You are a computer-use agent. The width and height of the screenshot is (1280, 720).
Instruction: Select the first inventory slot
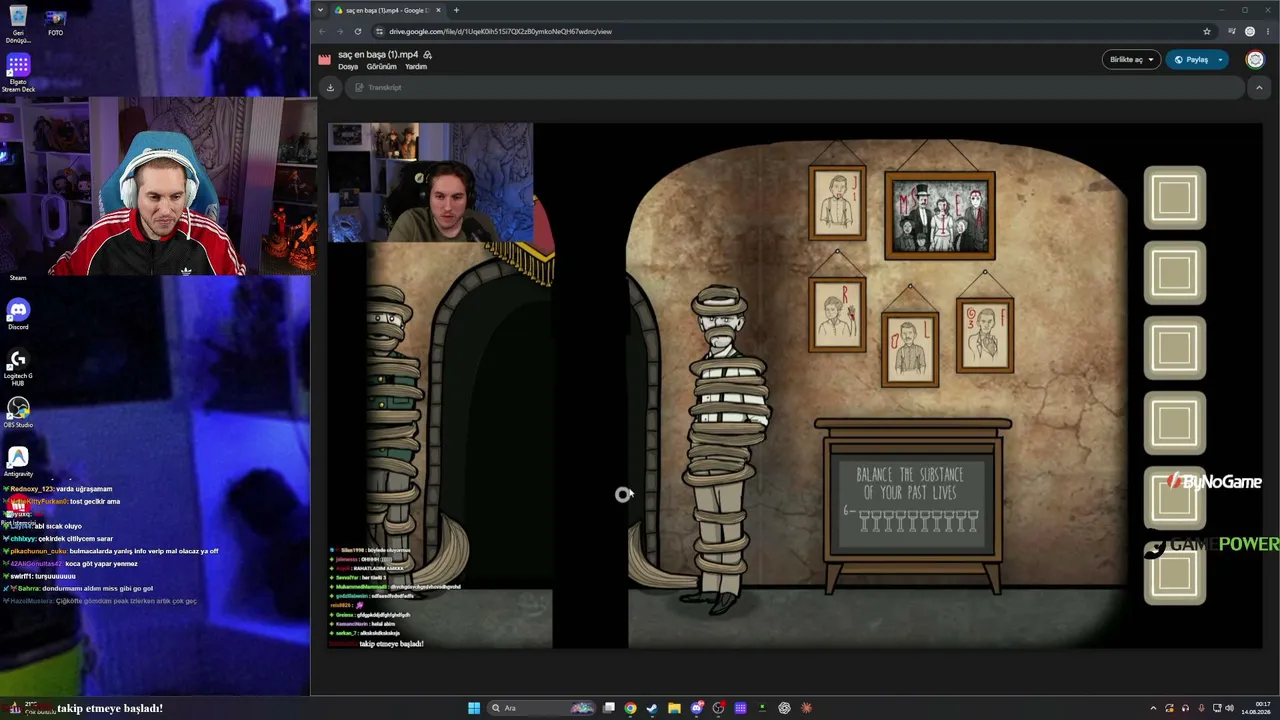click(x=1175, y=198)
